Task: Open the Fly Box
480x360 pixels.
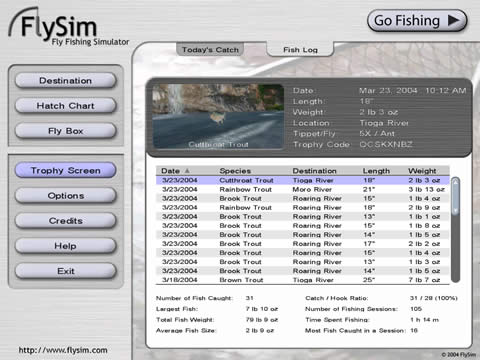Action: point(66,131)
